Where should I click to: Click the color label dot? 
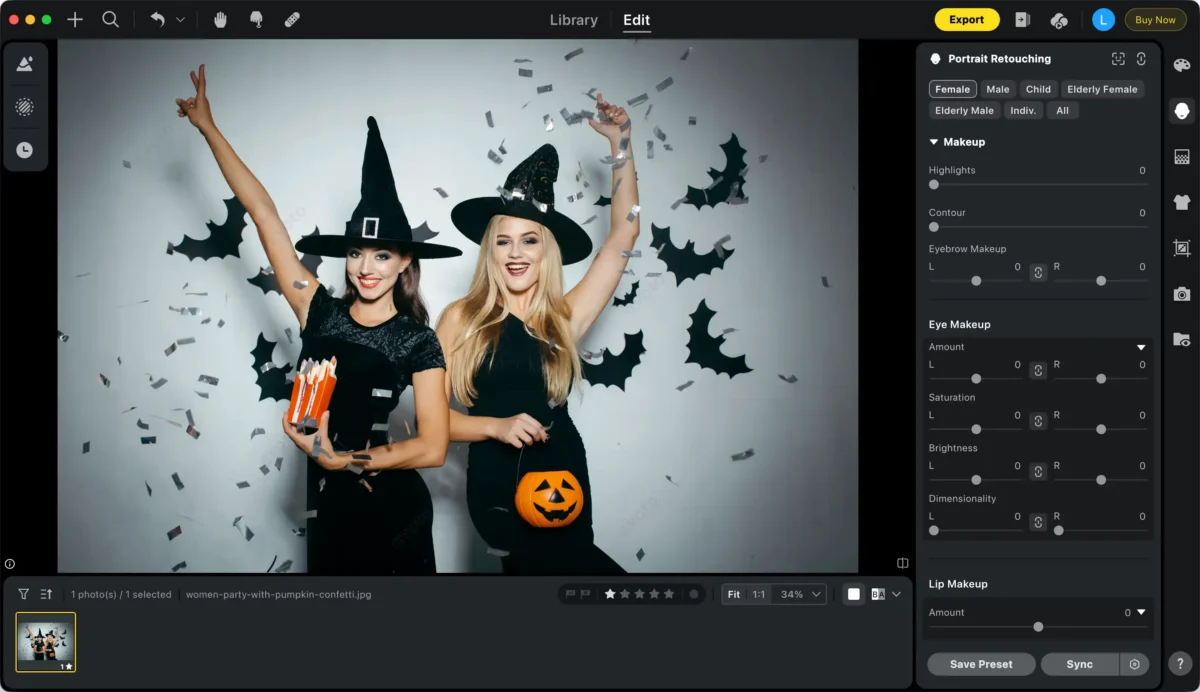pyautogui.click(x=694, y=594)
